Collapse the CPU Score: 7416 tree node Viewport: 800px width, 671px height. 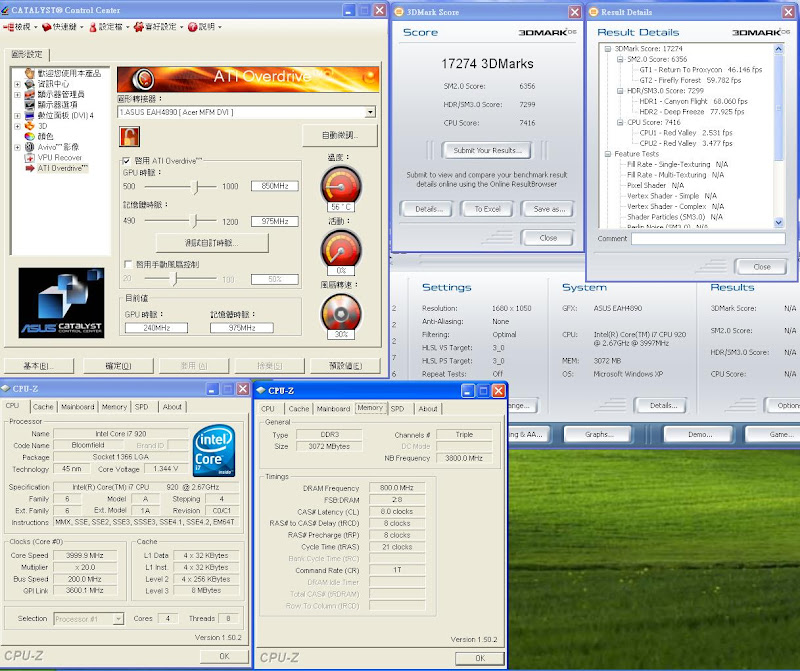click(x=620, y=122)
